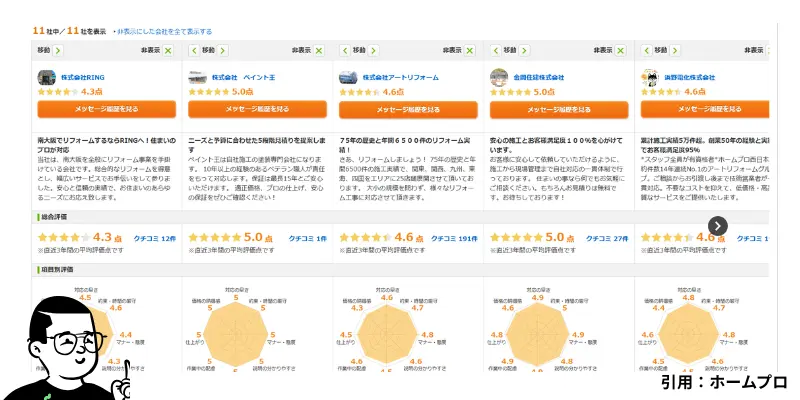Click the 5.0点 score beside the ペイント王 name

pos(242,92)
